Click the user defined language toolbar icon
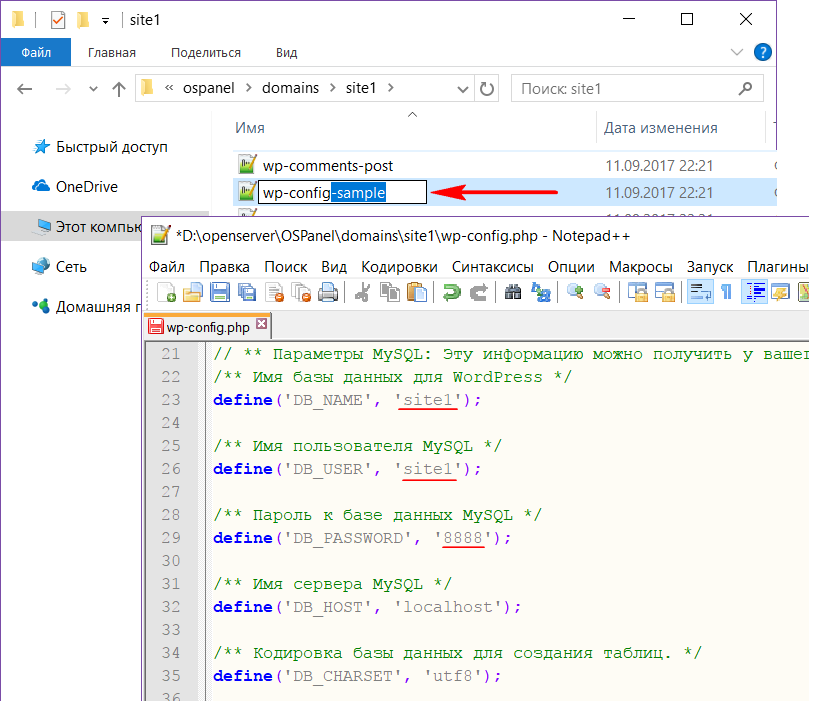Viewport: 814px width, 701px height. (x=781, y=292)
